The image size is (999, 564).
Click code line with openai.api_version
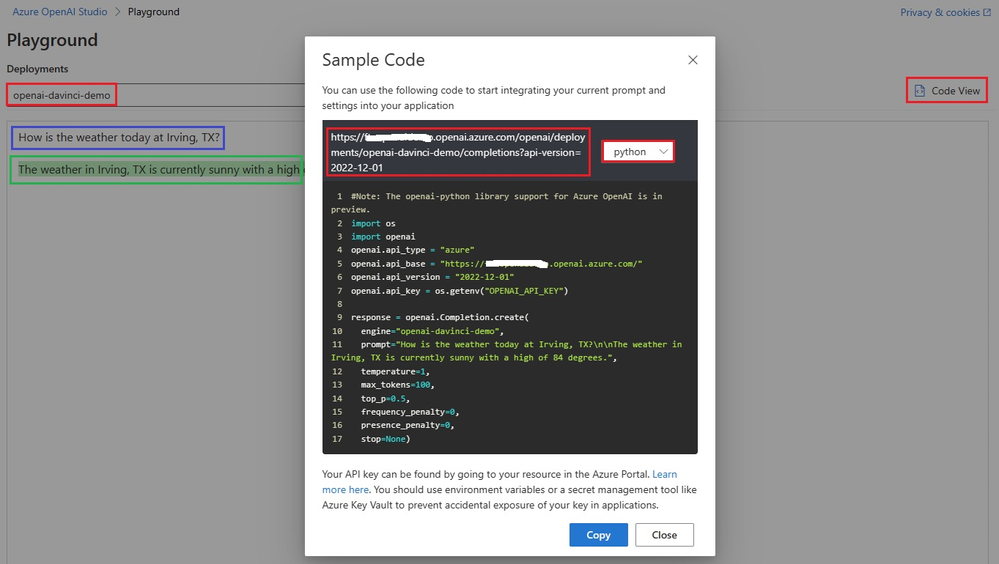tap(432, 277)
